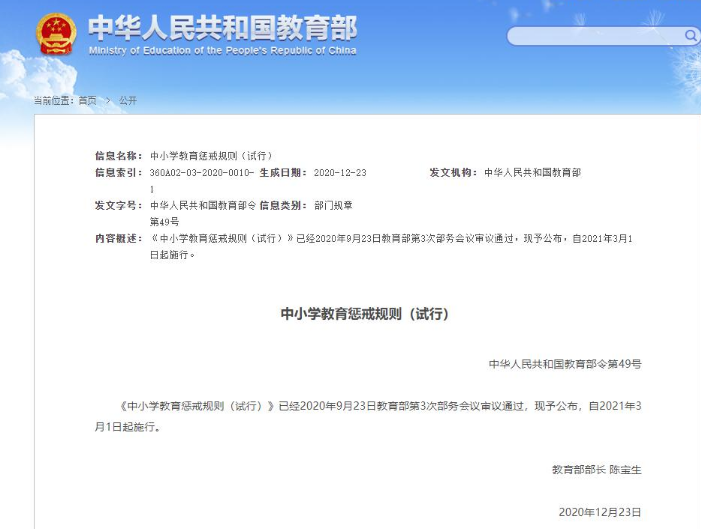Click the 内容概述 label
701x529 pixels.
118,238
